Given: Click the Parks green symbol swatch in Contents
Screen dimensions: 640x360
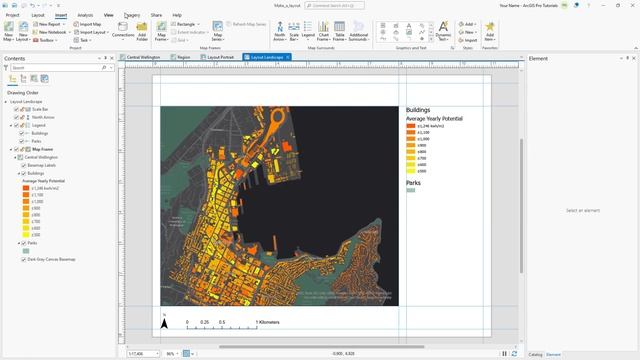Looking at the screenshot, I should 26,251.
